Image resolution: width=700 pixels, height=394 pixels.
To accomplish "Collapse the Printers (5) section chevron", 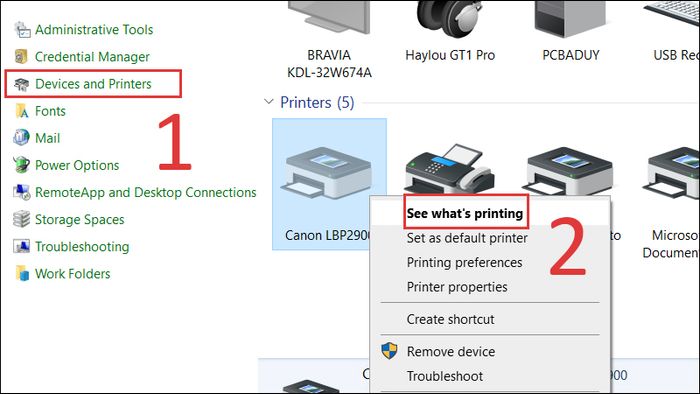I will tap(269, 102).
